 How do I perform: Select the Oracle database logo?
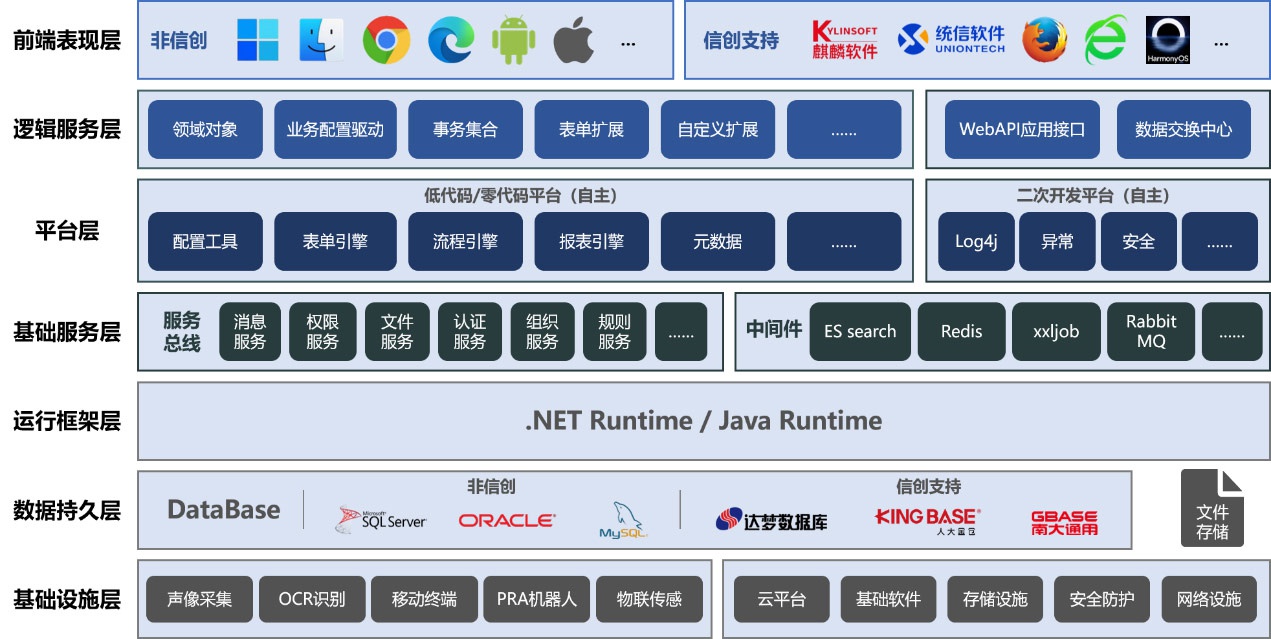(x=506, y=520)
